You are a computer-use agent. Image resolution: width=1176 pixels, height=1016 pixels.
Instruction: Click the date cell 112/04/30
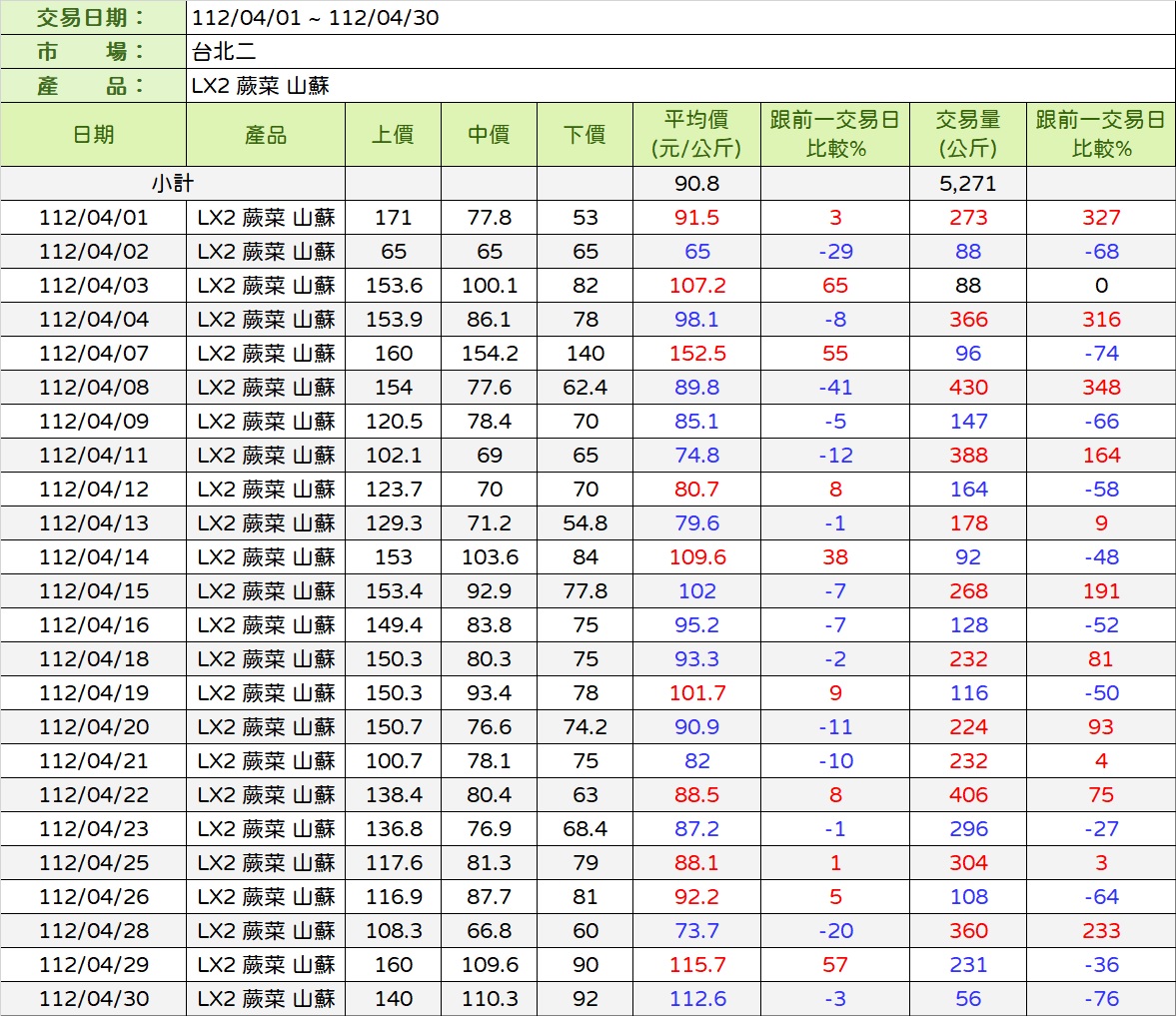(x=93, y=999)
